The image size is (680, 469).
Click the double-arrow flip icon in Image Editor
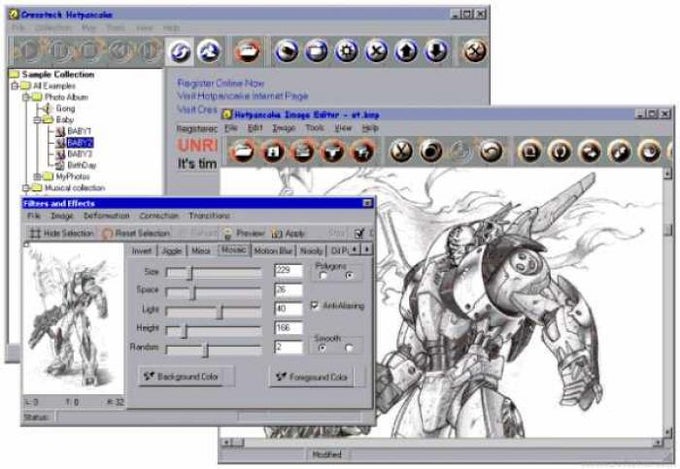[x=589, y=152]
